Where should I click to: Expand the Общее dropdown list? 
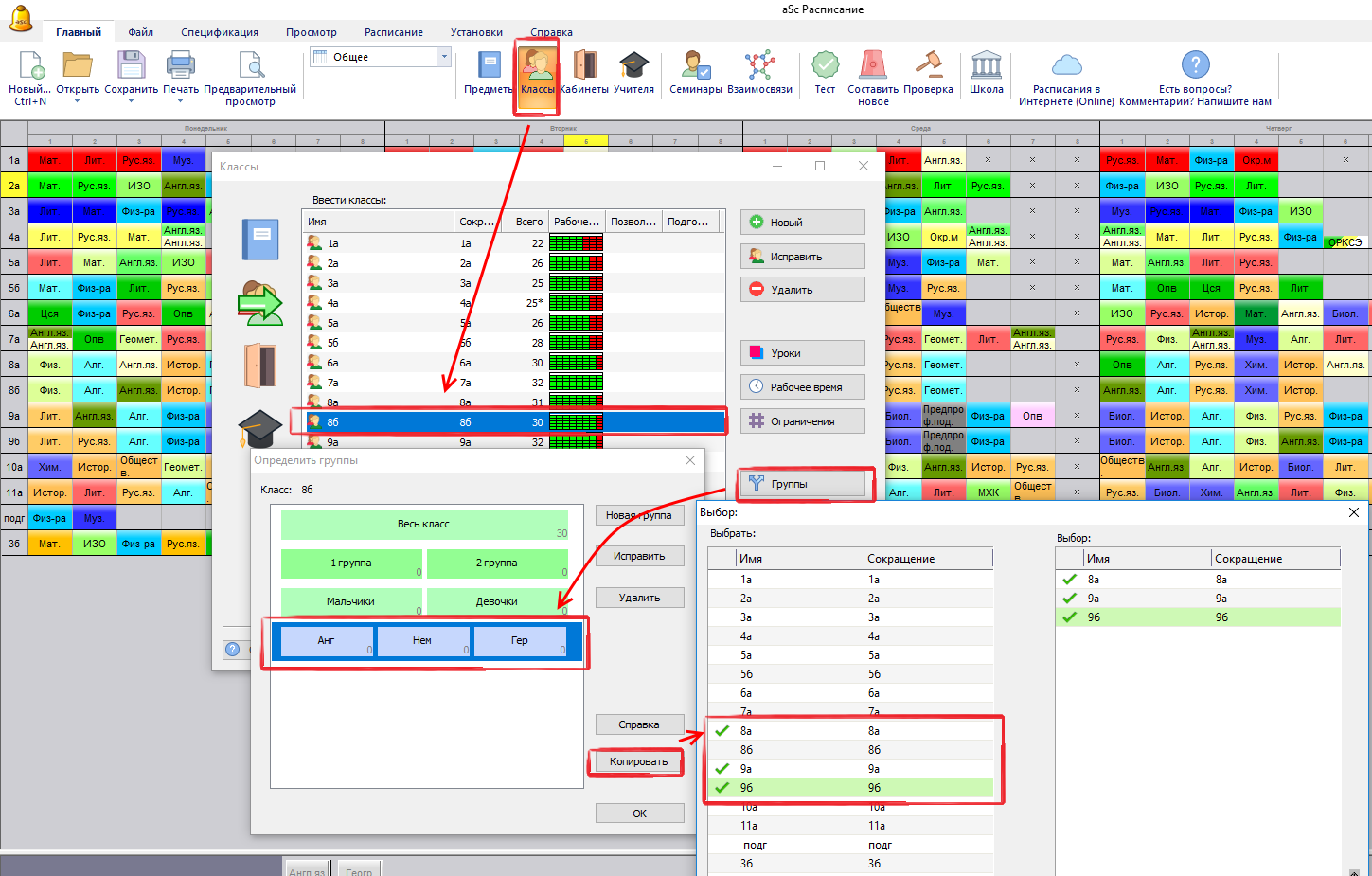coord(444,57)
